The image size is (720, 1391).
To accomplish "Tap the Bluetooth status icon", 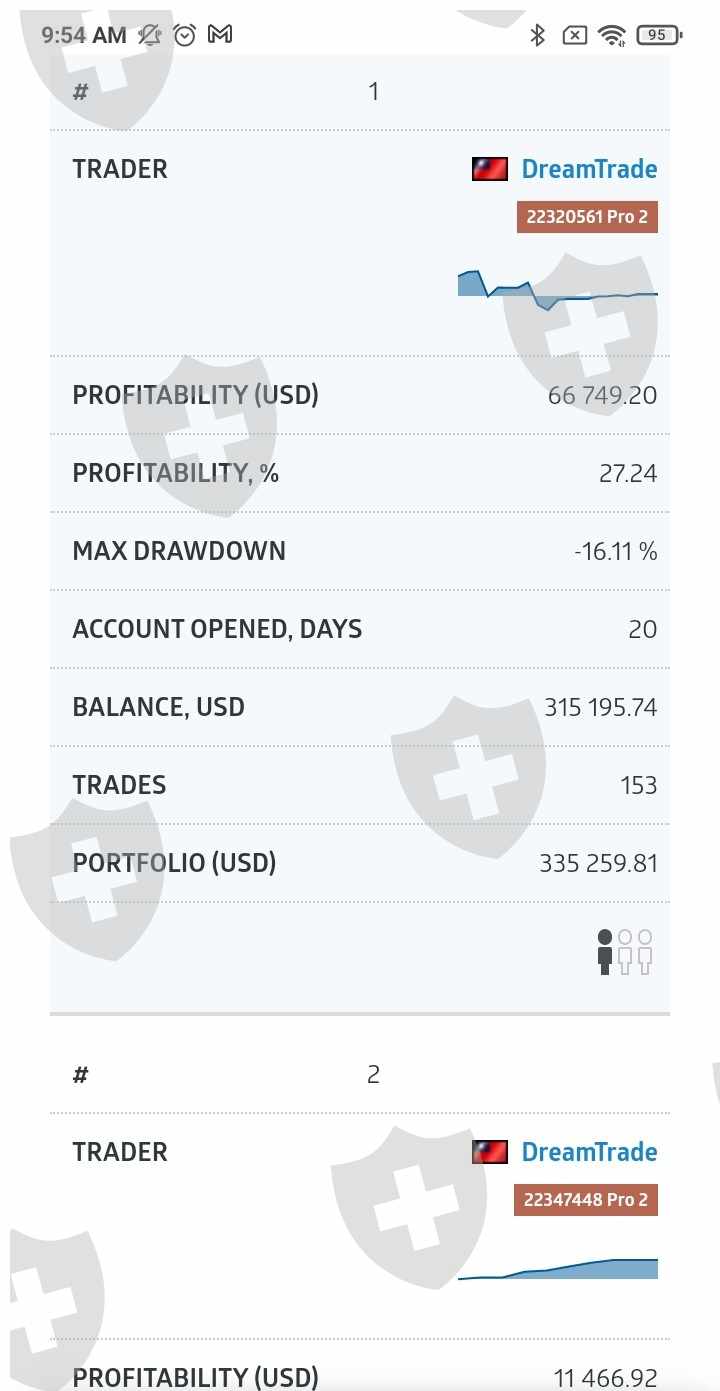I will click(537, 35).
